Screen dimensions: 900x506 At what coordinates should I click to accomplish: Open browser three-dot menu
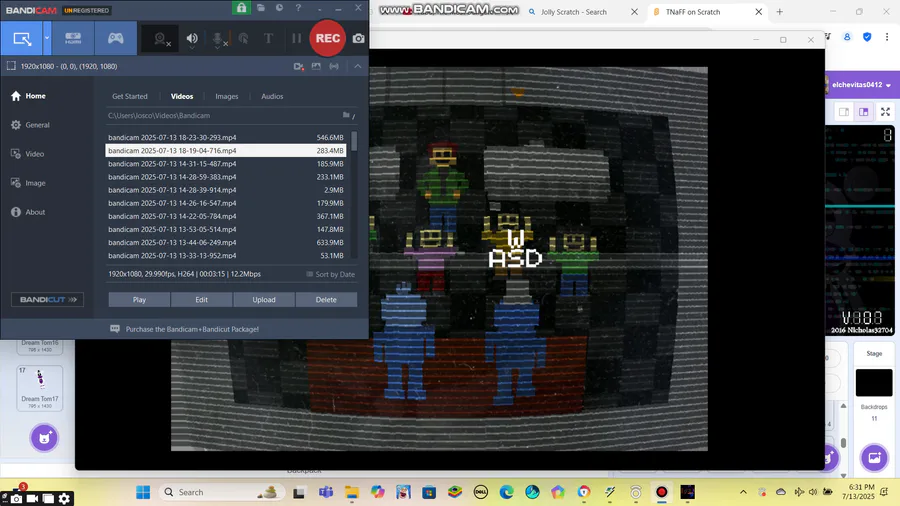pos(887,37)
